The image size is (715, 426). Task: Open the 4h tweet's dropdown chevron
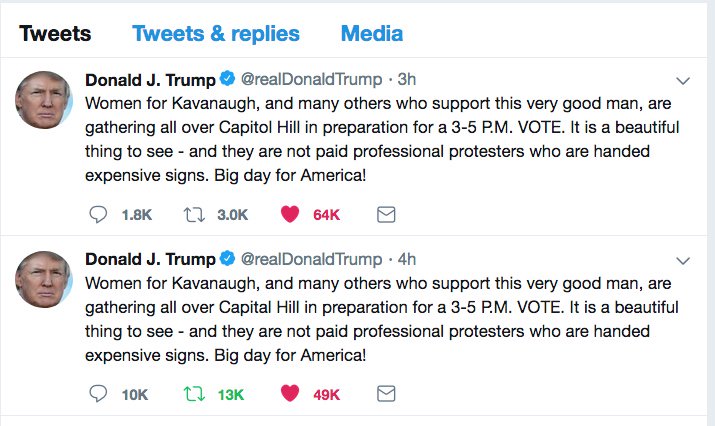coord(684,261)
